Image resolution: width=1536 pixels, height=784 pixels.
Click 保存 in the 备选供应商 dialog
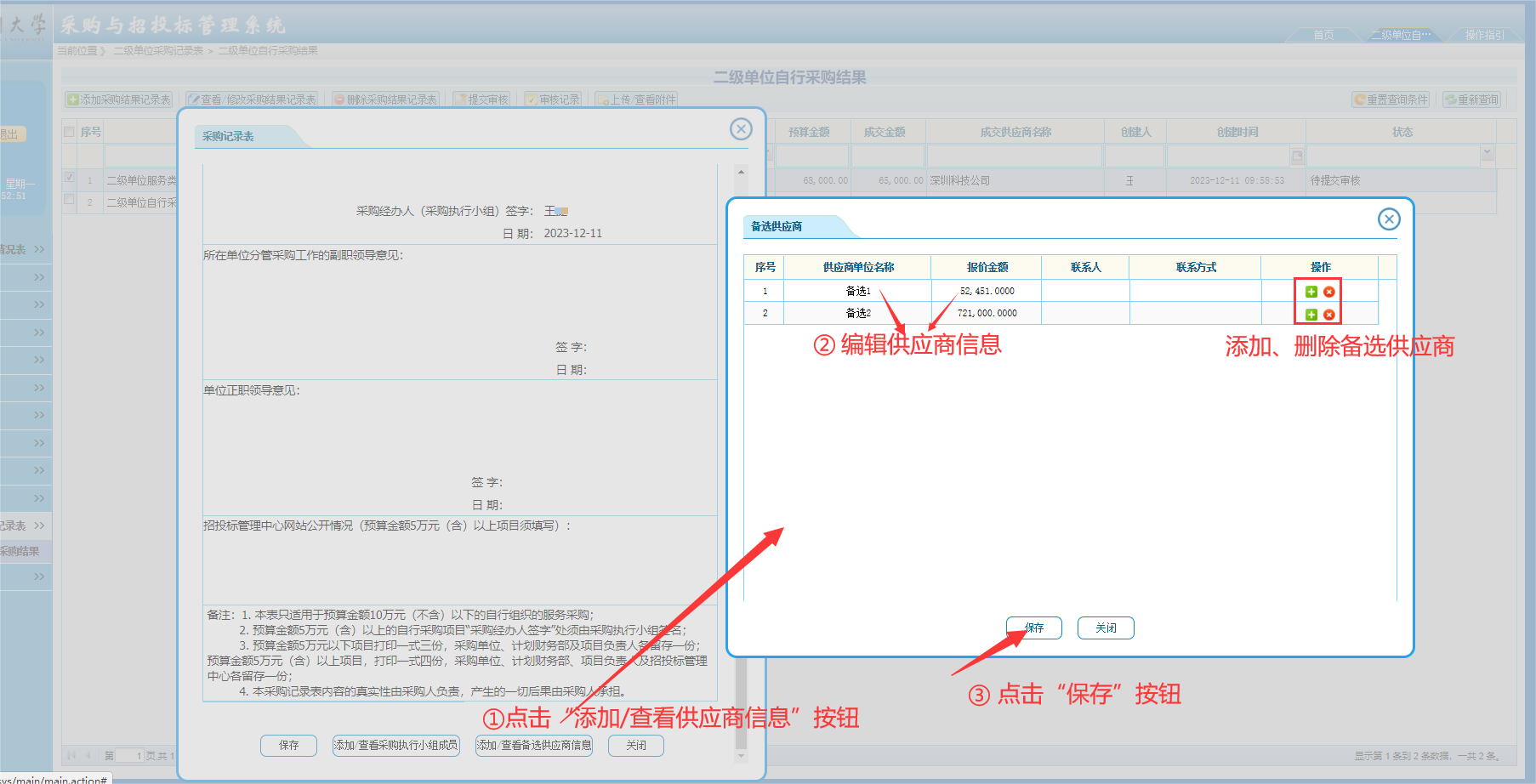coord(1034,628)
